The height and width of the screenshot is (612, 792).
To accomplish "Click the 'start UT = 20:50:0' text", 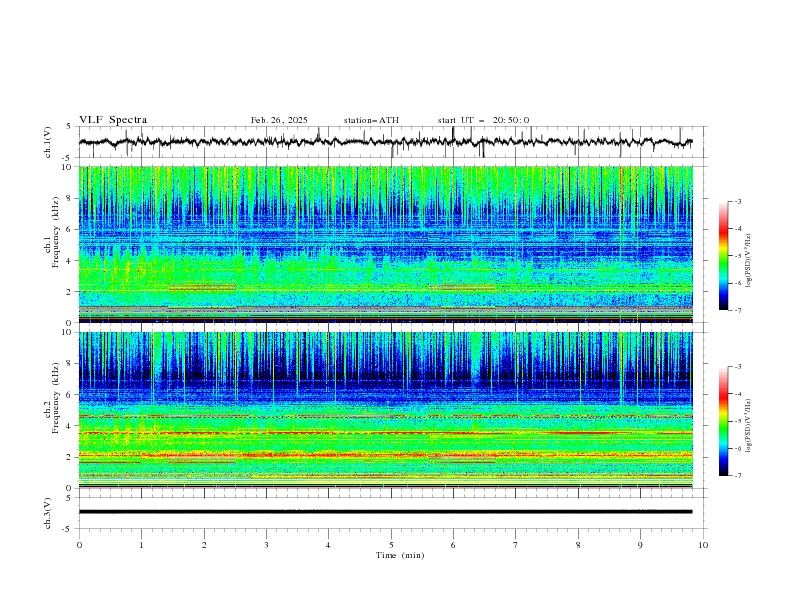I will [x=483, y=120].
